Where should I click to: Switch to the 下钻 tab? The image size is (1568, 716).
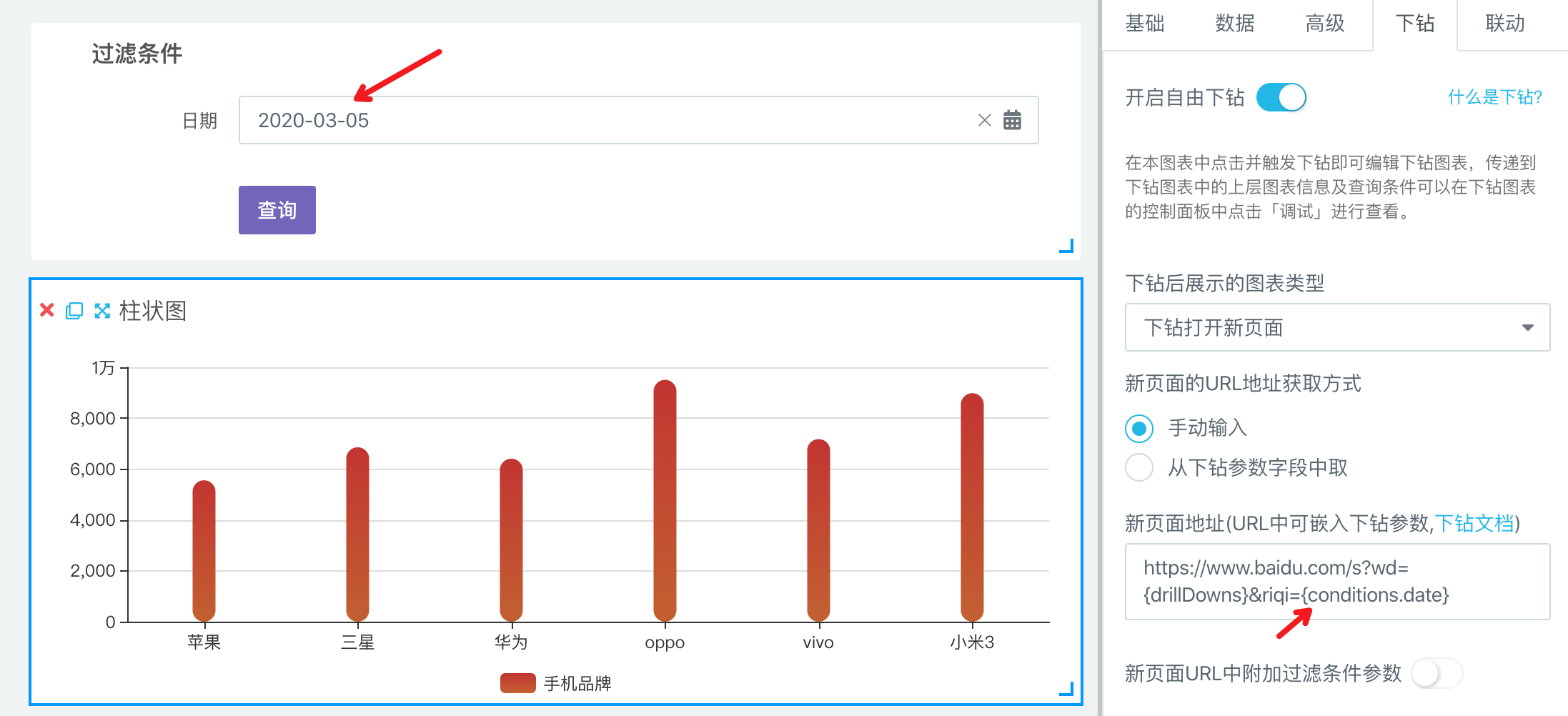click(1415, 24)
